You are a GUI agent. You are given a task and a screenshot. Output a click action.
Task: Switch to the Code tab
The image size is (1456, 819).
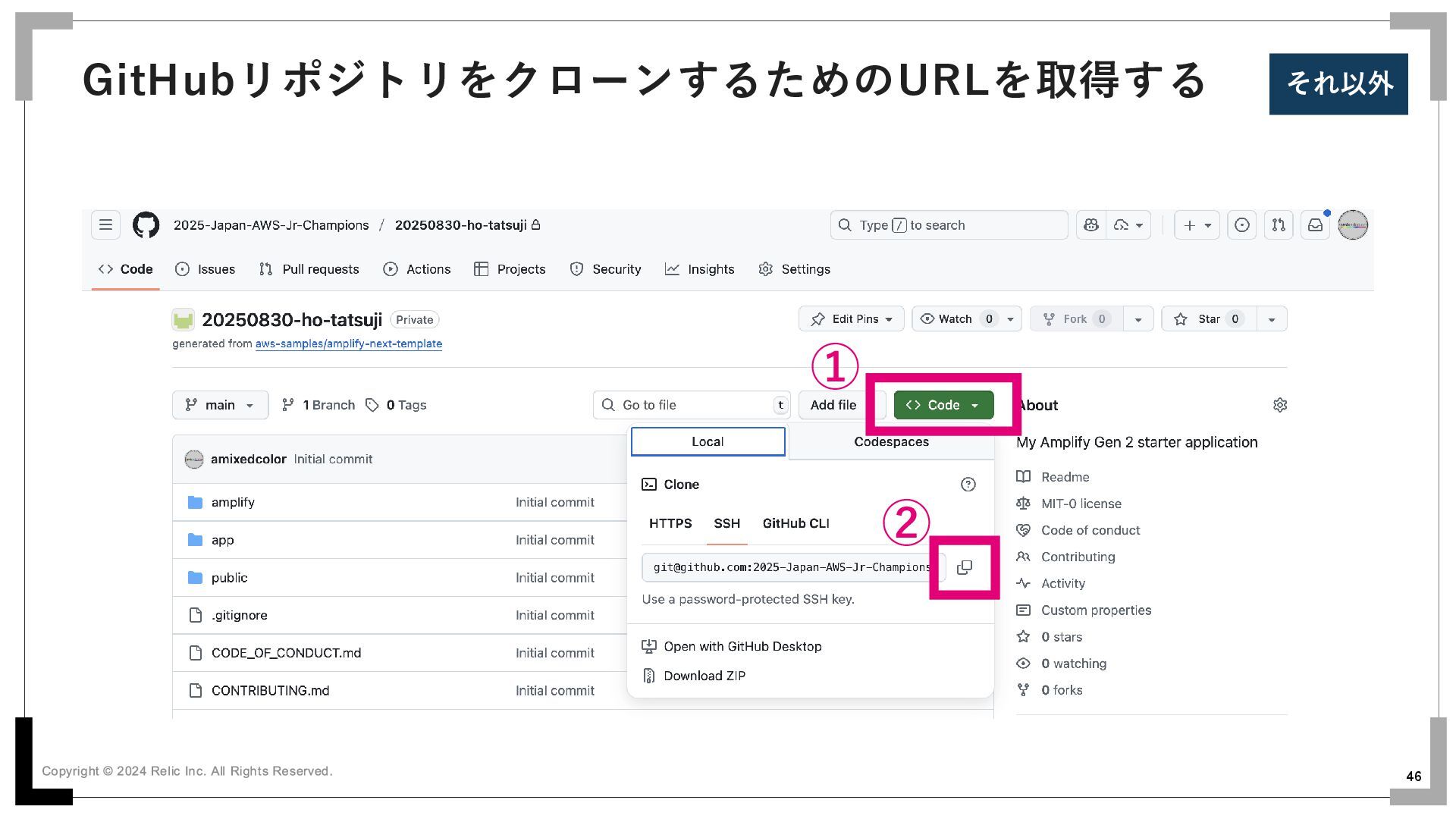[126, 269]
